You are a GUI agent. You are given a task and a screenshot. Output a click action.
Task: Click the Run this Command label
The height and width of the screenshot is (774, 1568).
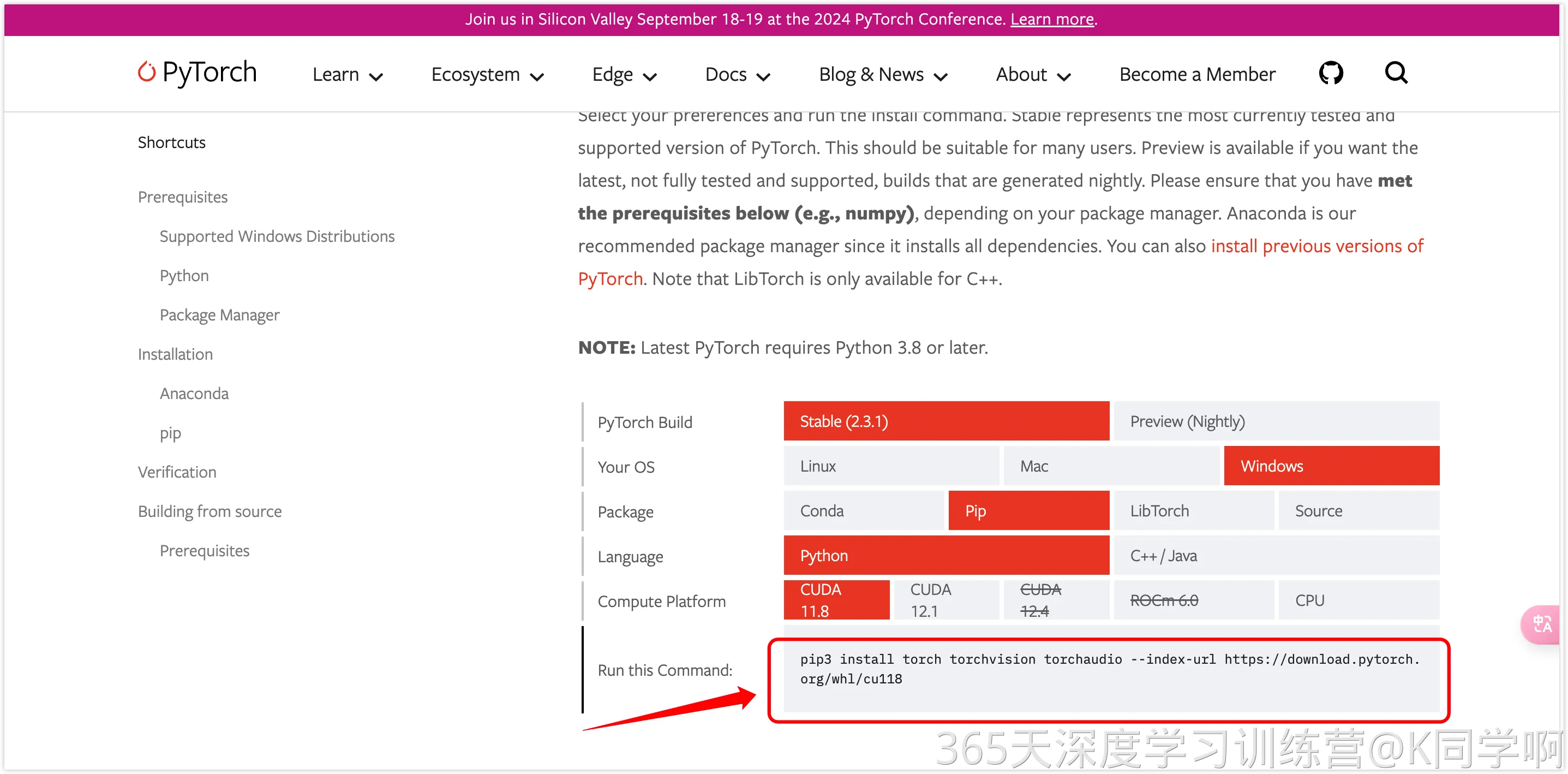tap(665, 670)
